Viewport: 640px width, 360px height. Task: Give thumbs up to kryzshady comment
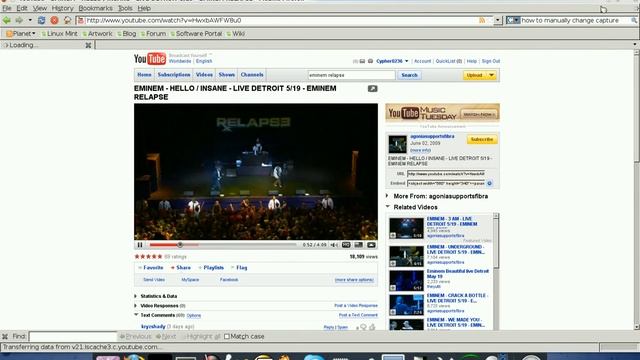[372, 327]
